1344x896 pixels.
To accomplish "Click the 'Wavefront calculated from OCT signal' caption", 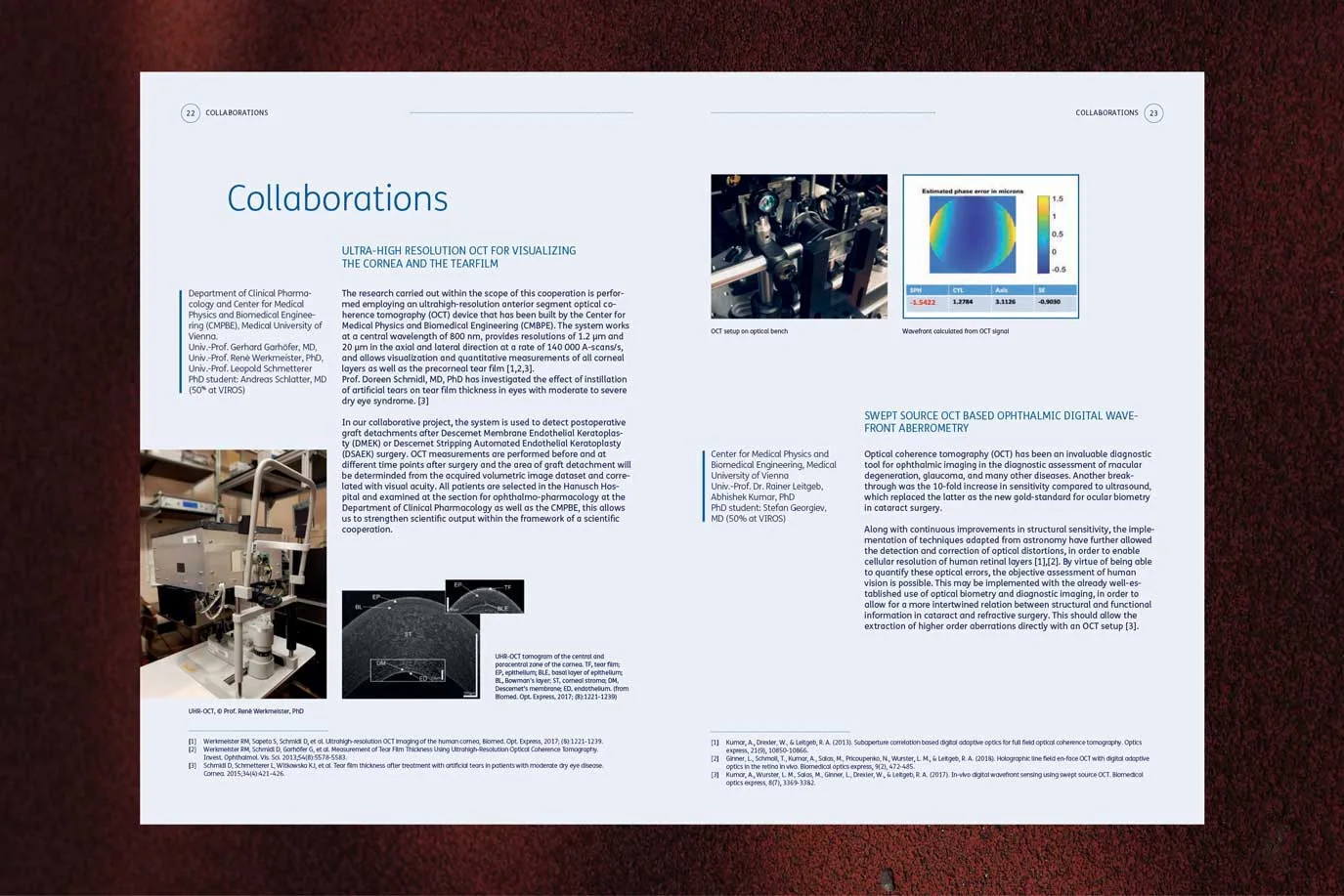I will click(x=955, y=331).
